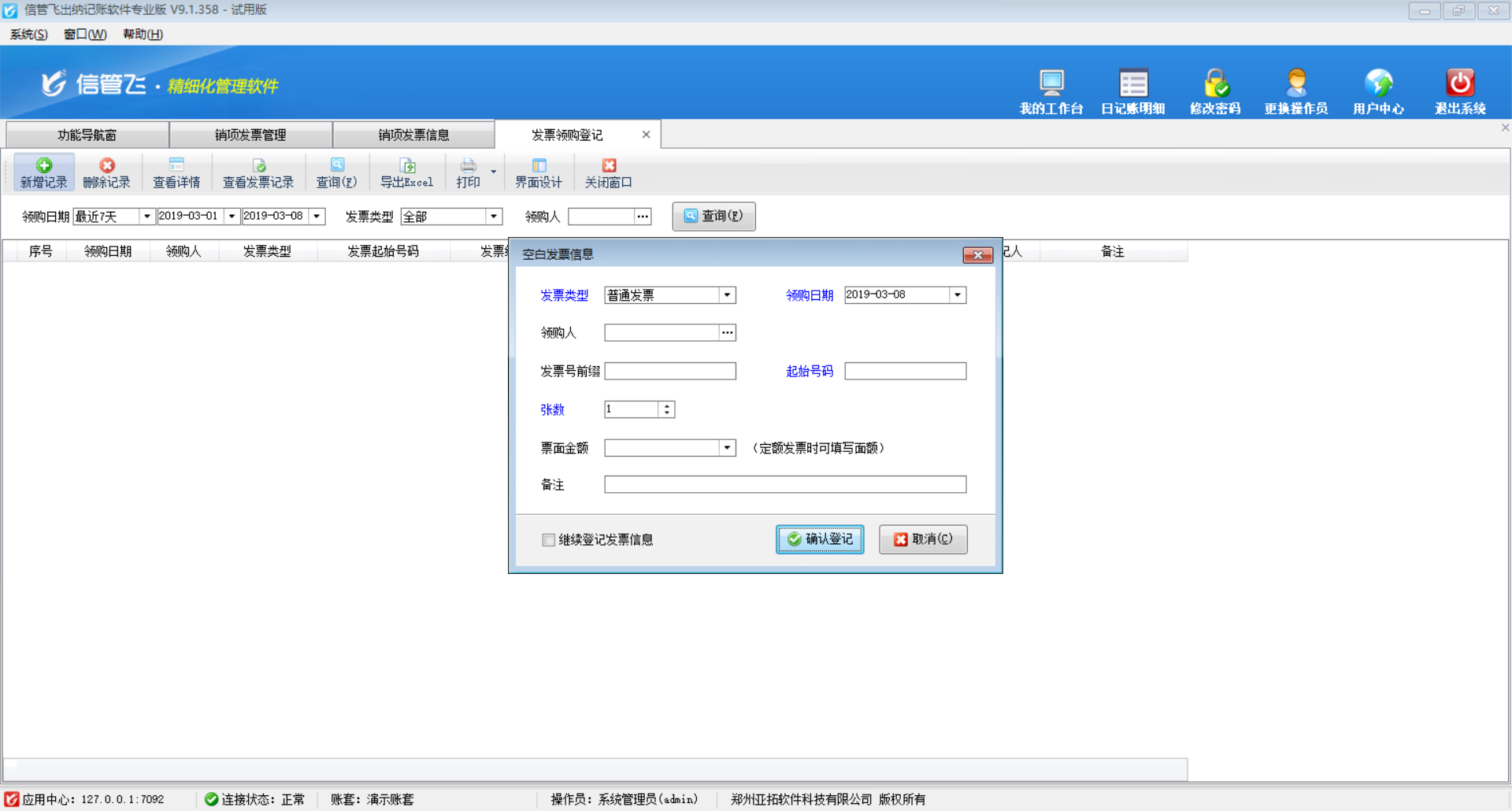Select the 查看详情 toolbar icon
This screenshot has width=1512, height=811.
pos(176,172)
